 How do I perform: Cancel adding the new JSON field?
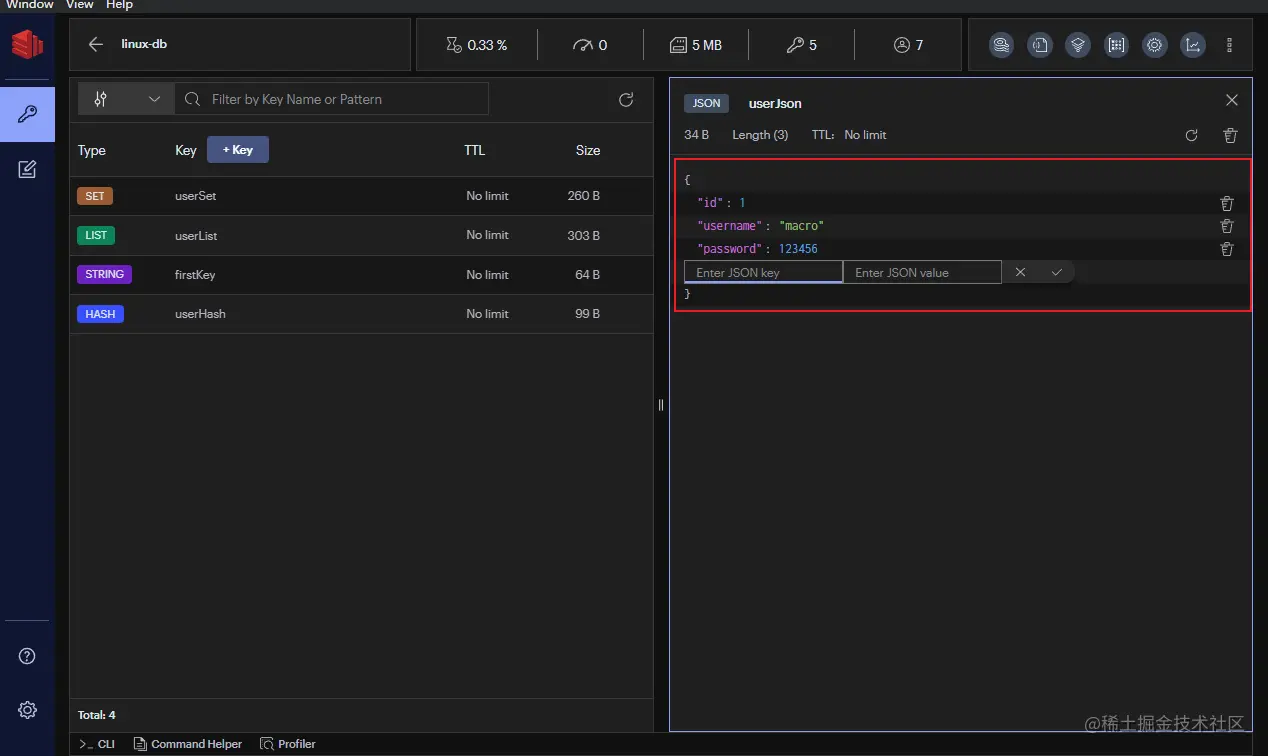[1020, 272]
